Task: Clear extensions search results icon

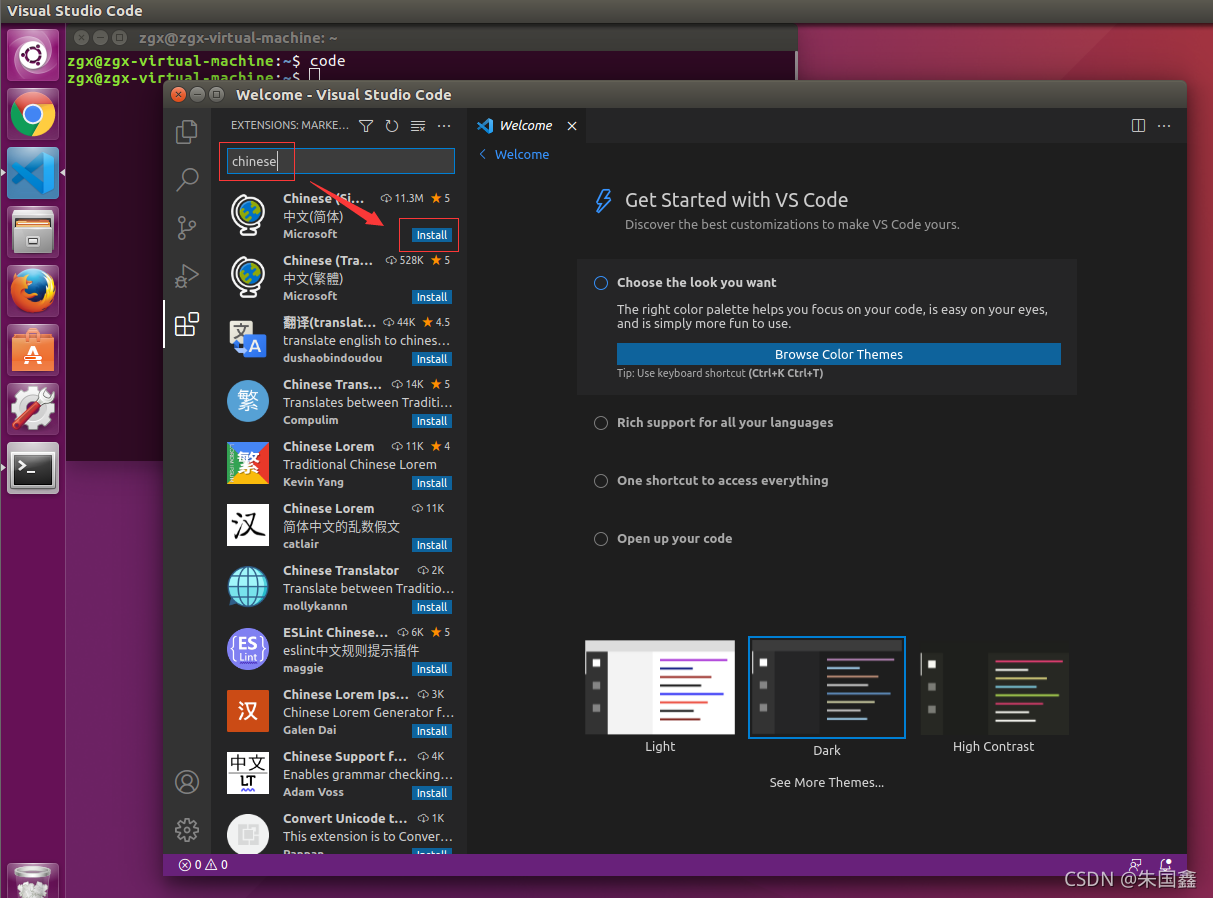Action: [x=418, y=126]
